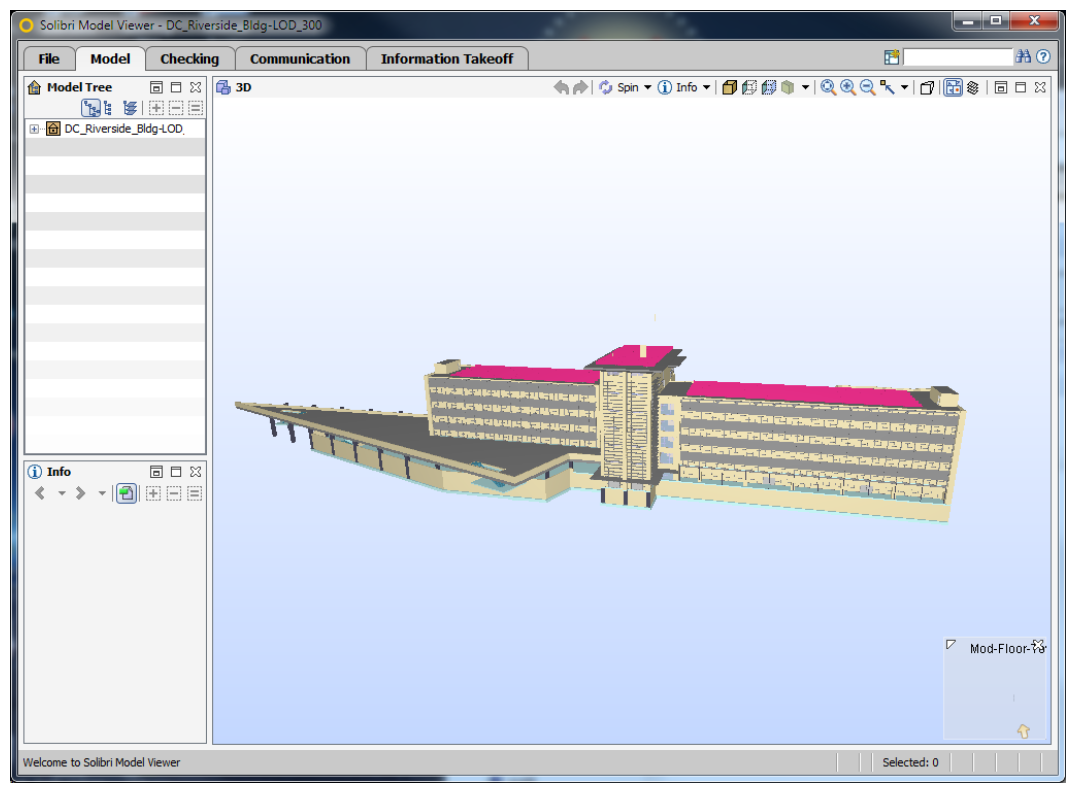Go to the Communication tab
The width and height of the screenshot is (1068, 788).
(x=300, y=59)
